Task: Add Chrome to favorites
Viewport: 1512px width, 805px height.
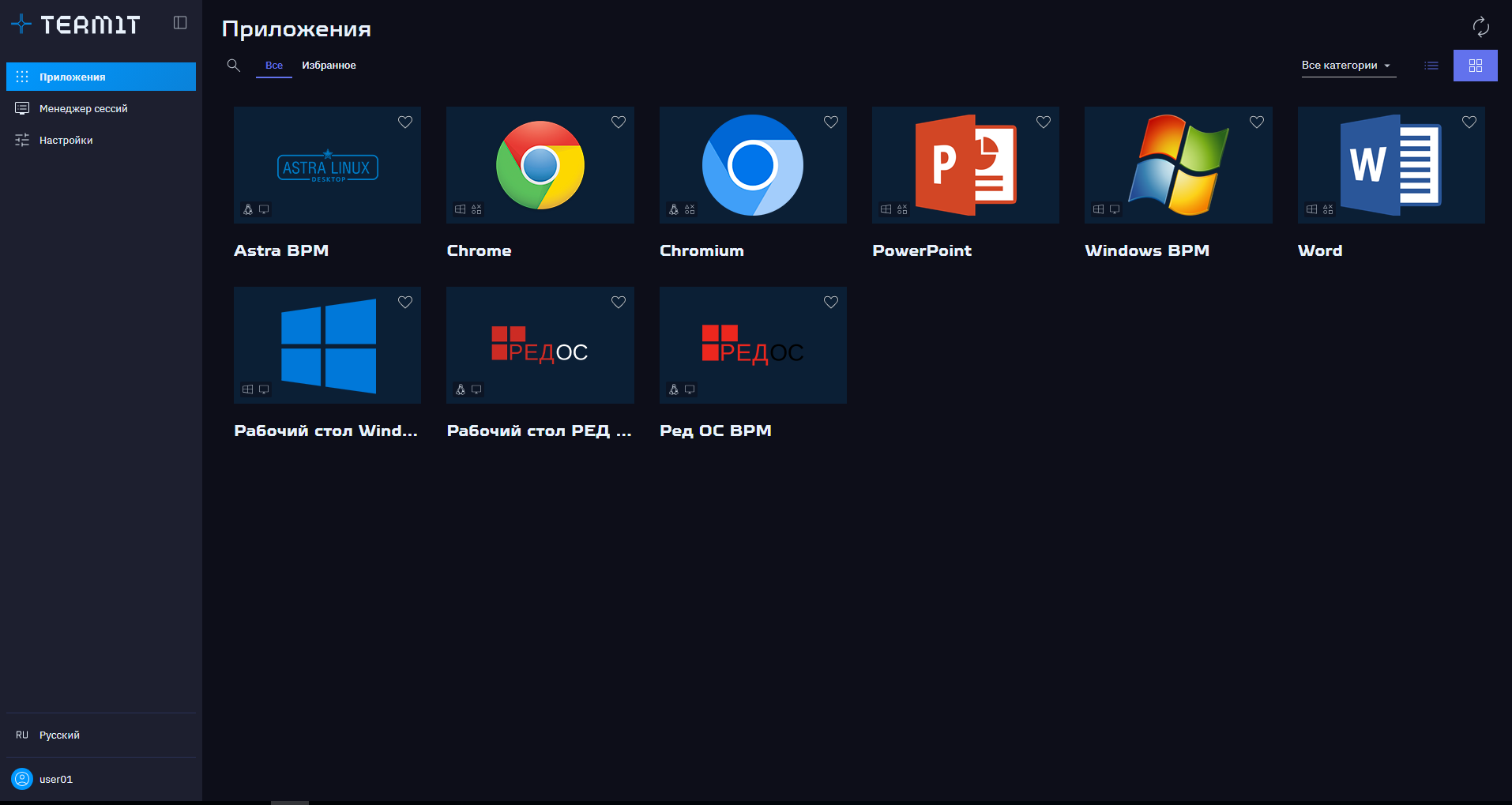Action: [619, 122]
